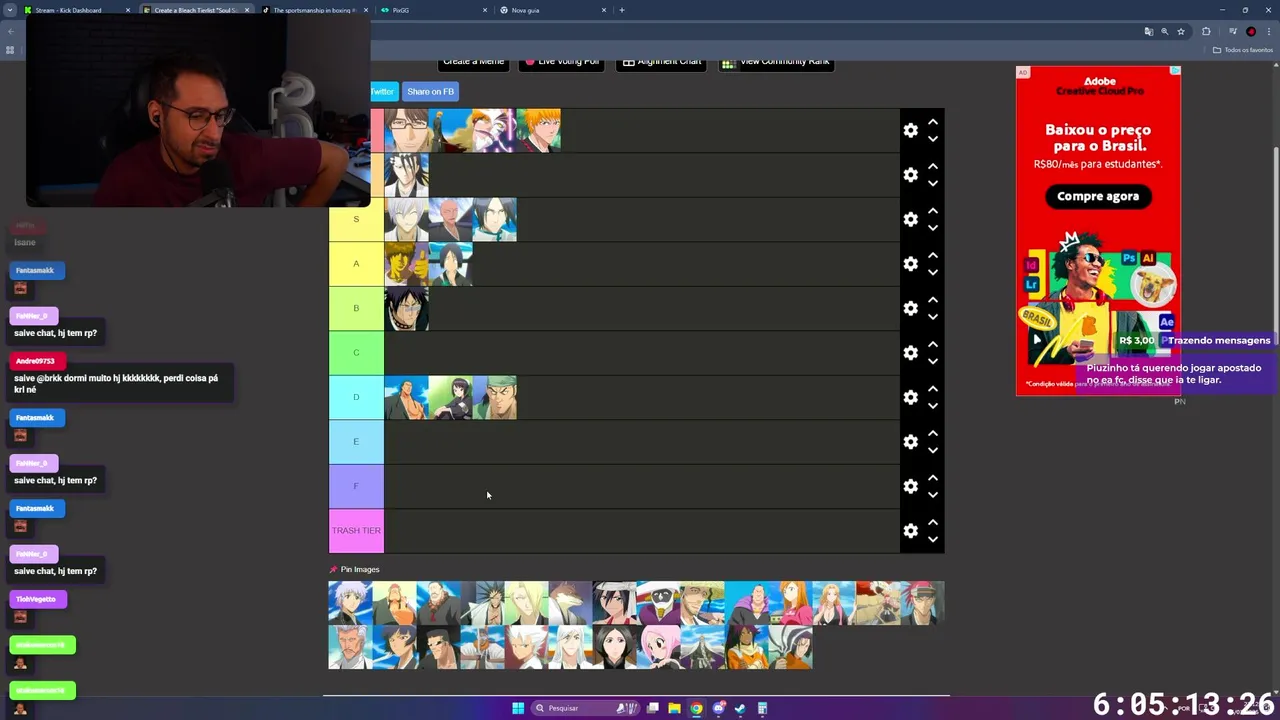Screen dimensions: 1280x720
Task: Click Compre agora in the Adobe ad
Action: coord(1098,196)
